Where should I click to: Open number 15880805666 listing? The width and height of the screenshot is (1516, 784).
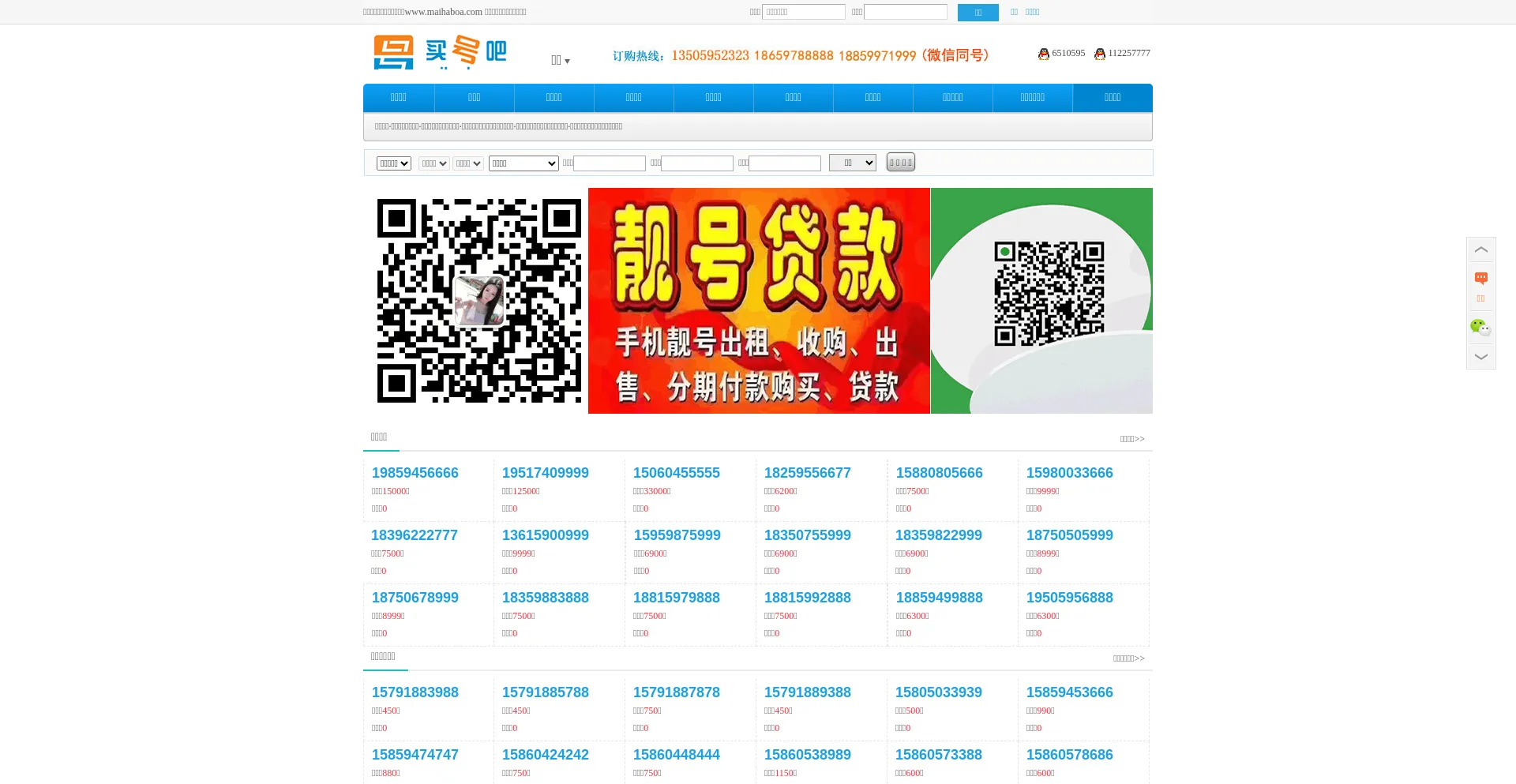pos(940,473)
